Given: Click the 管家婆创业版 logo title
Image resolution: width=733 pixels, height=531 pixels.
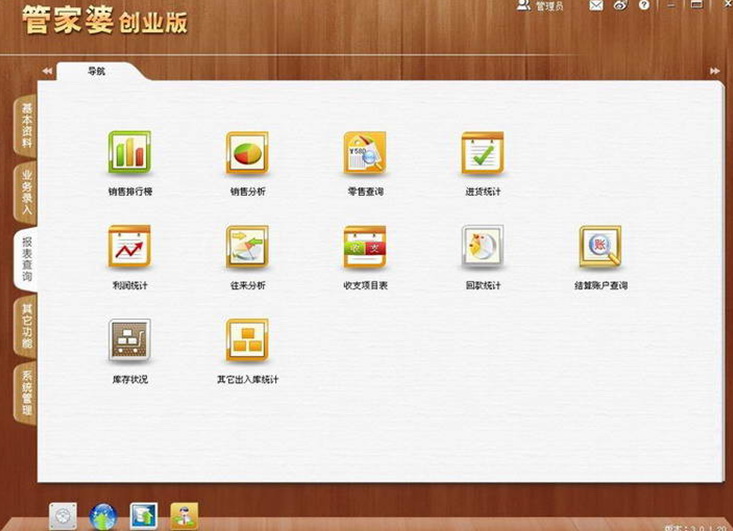Looking at the screenshot, I should (105, 20).
